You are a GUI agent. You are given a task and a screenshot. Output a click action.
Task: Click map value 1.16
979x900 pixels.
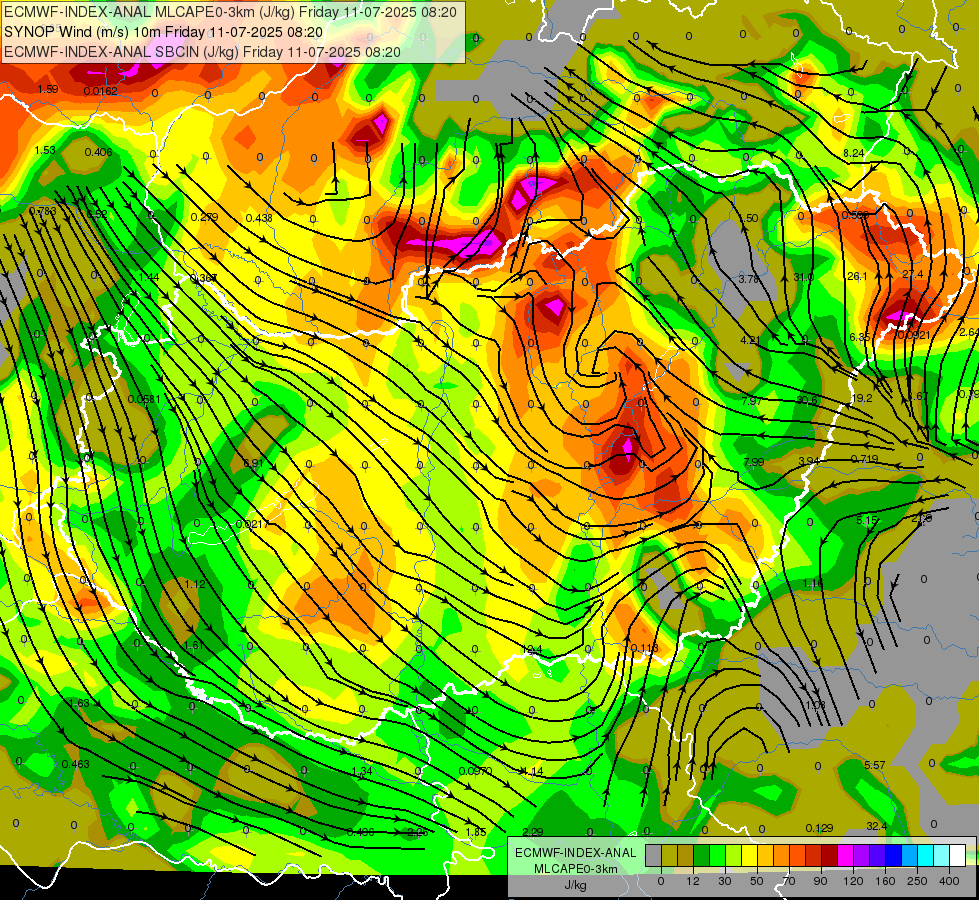click(x=813, y=583)
